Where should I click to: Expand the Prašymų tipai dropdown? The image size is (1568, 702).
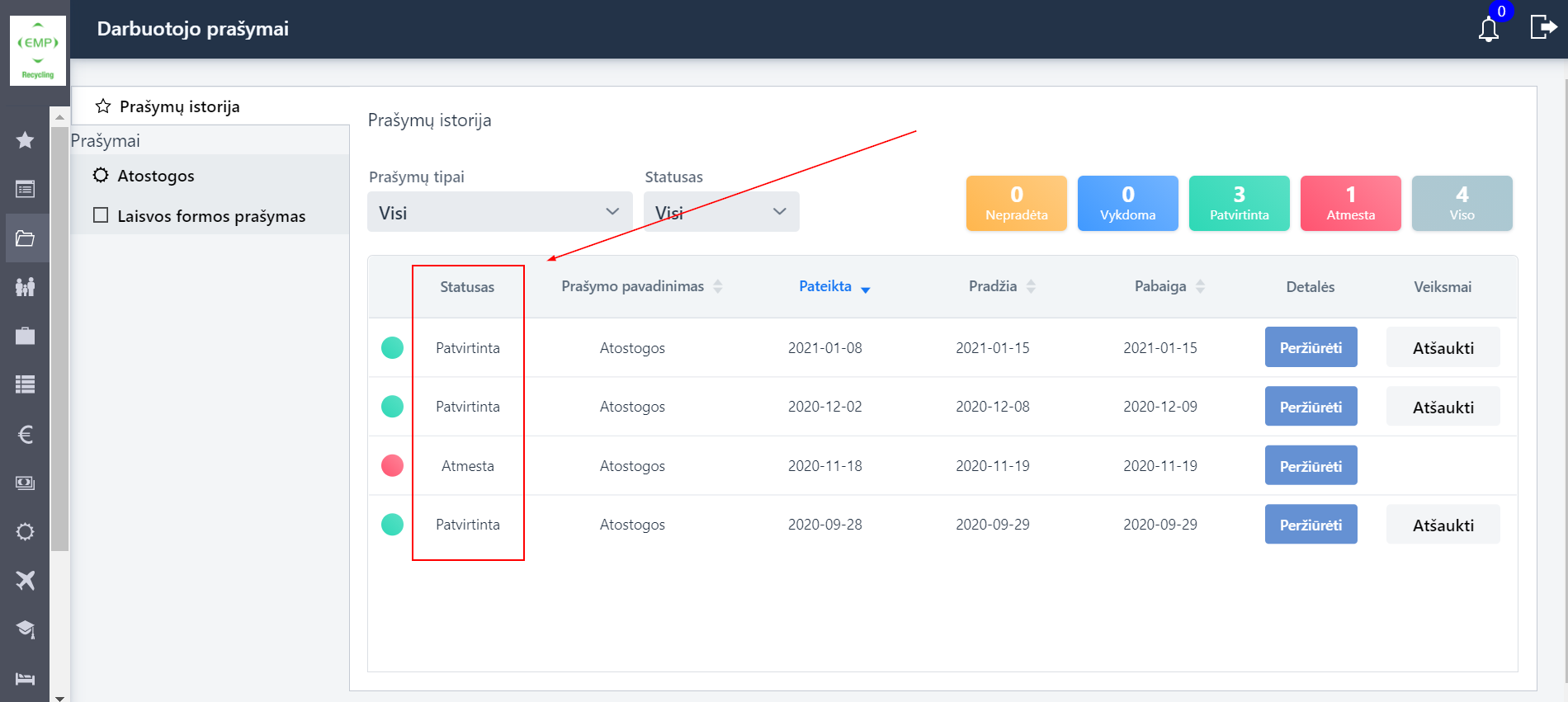pos(499,212)
